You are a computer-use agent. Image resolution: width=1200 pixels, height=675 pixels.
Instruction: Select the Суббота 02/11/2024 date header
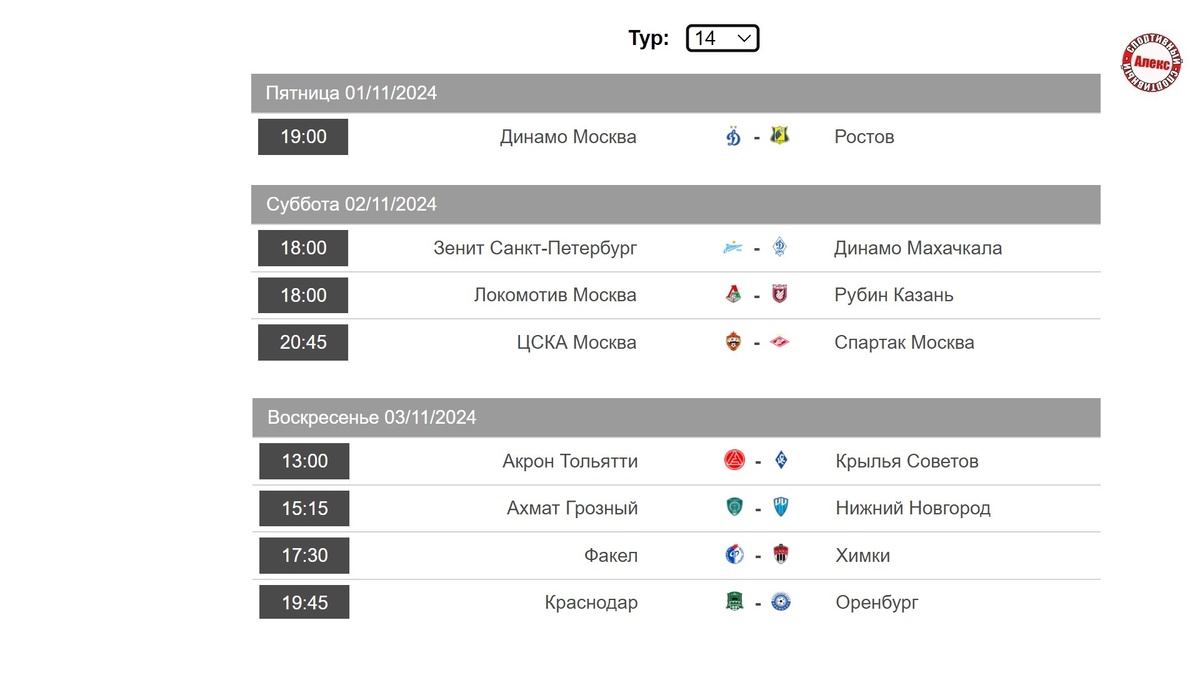tap(351, 204)
